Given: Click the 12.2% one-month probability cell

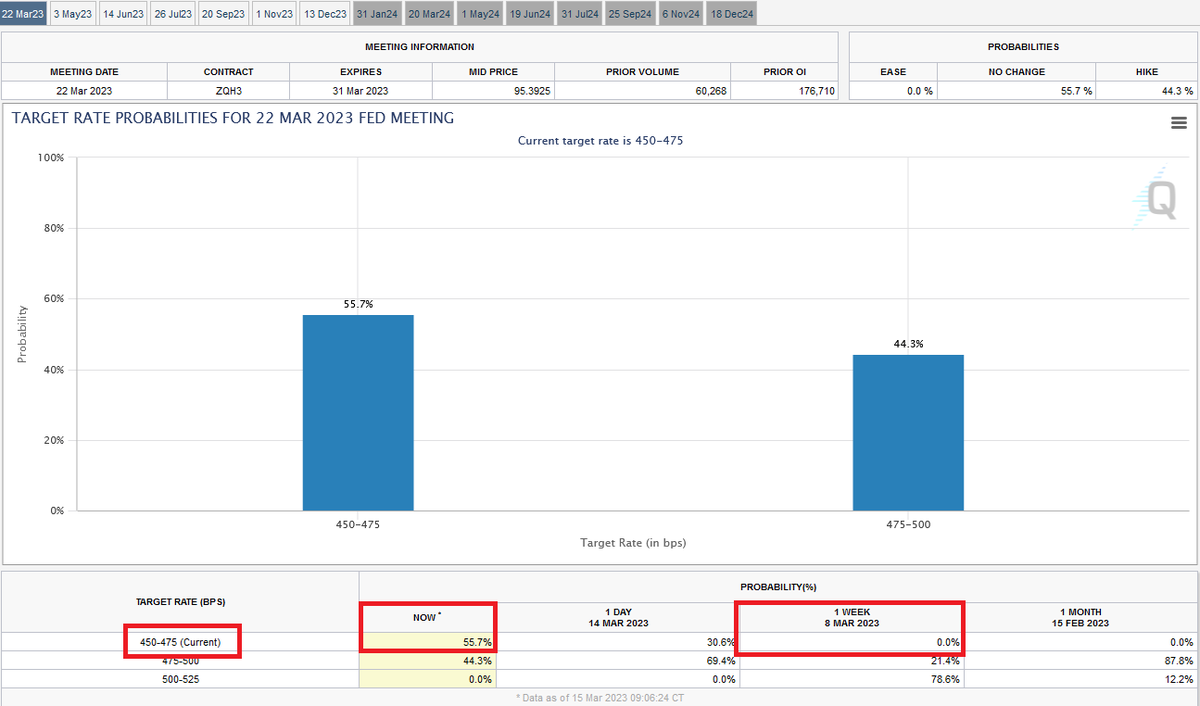Looking at the screenshot, I should tap(1080, 679).
